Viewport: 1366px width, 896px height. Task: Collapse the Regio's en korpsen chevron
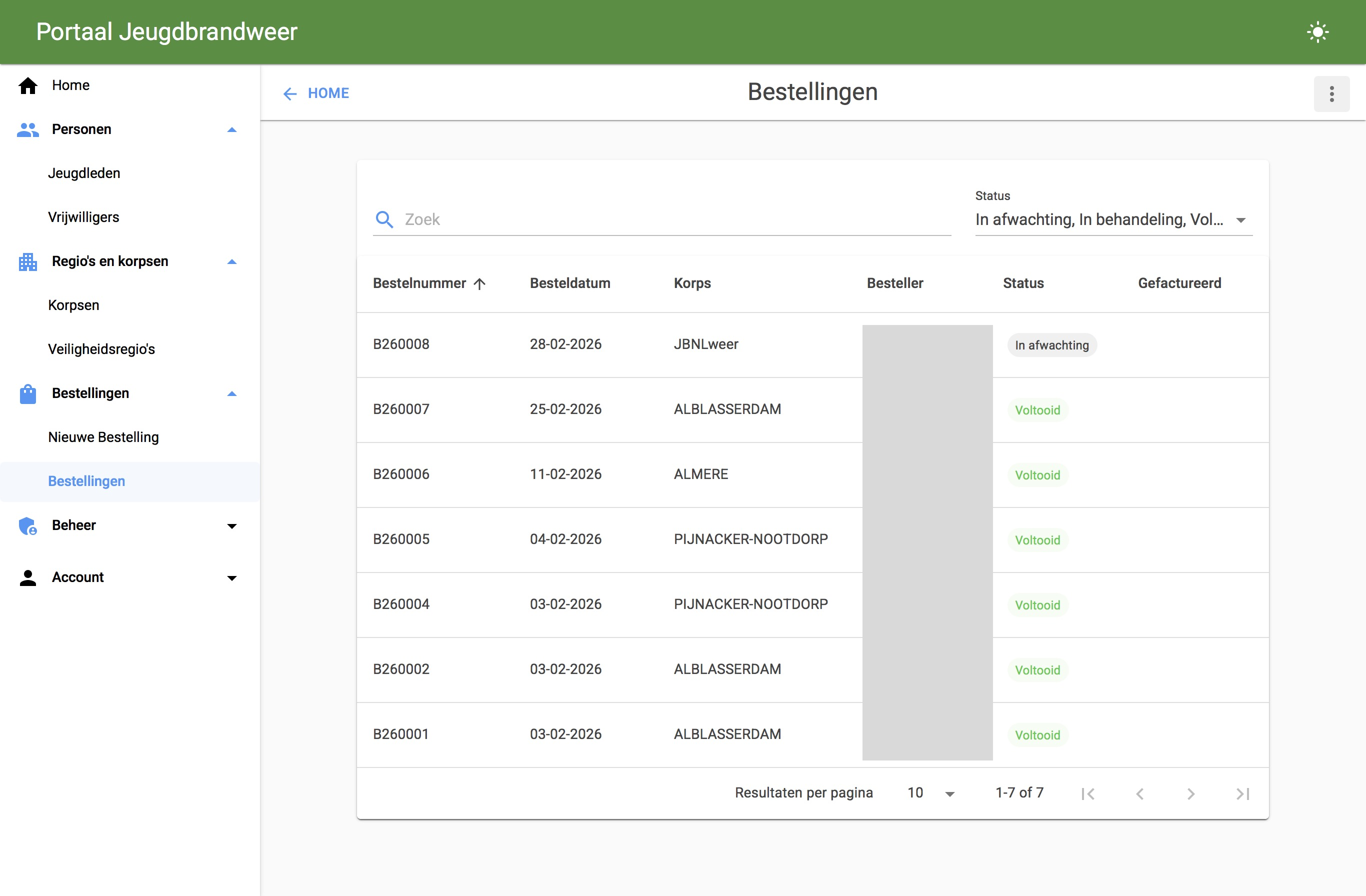point(232,261)
